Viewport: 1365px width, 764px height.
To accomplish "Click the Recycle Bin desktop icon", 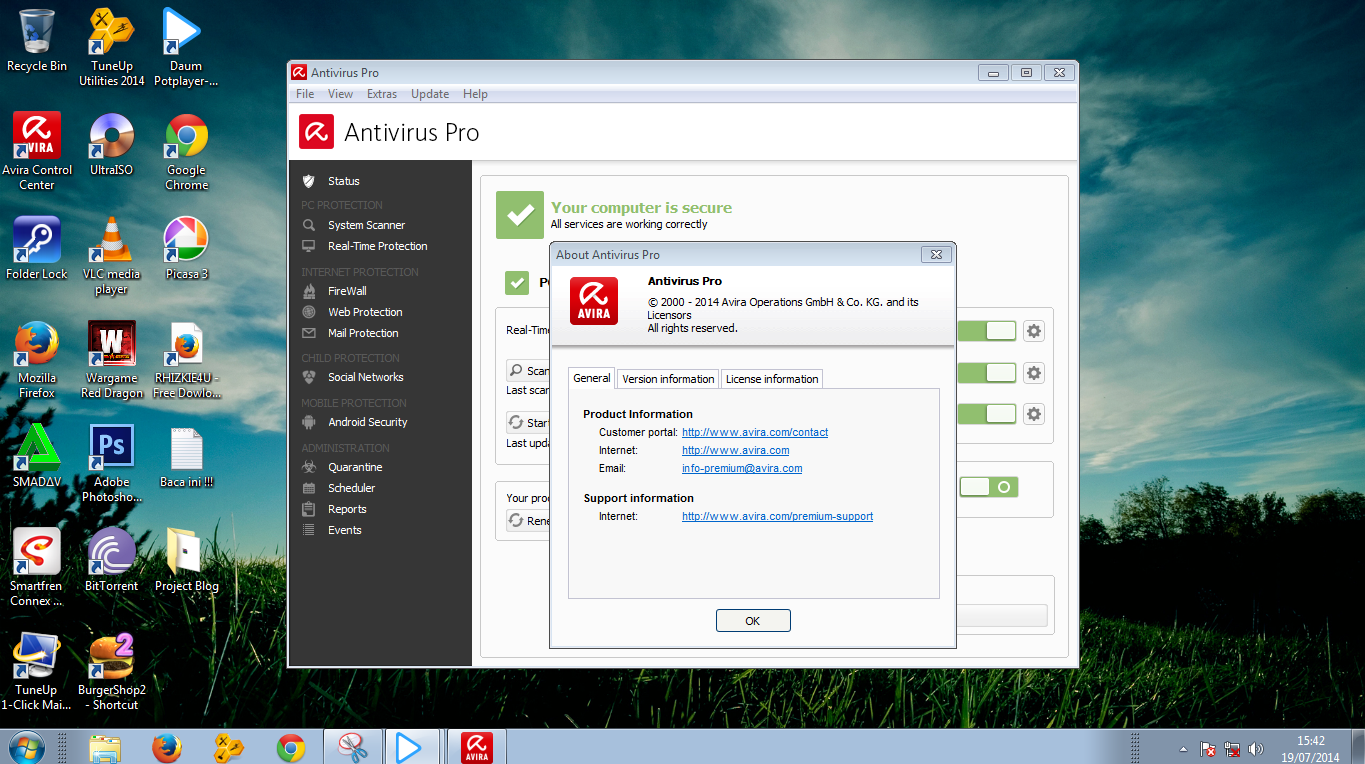I will click(37, 40).
